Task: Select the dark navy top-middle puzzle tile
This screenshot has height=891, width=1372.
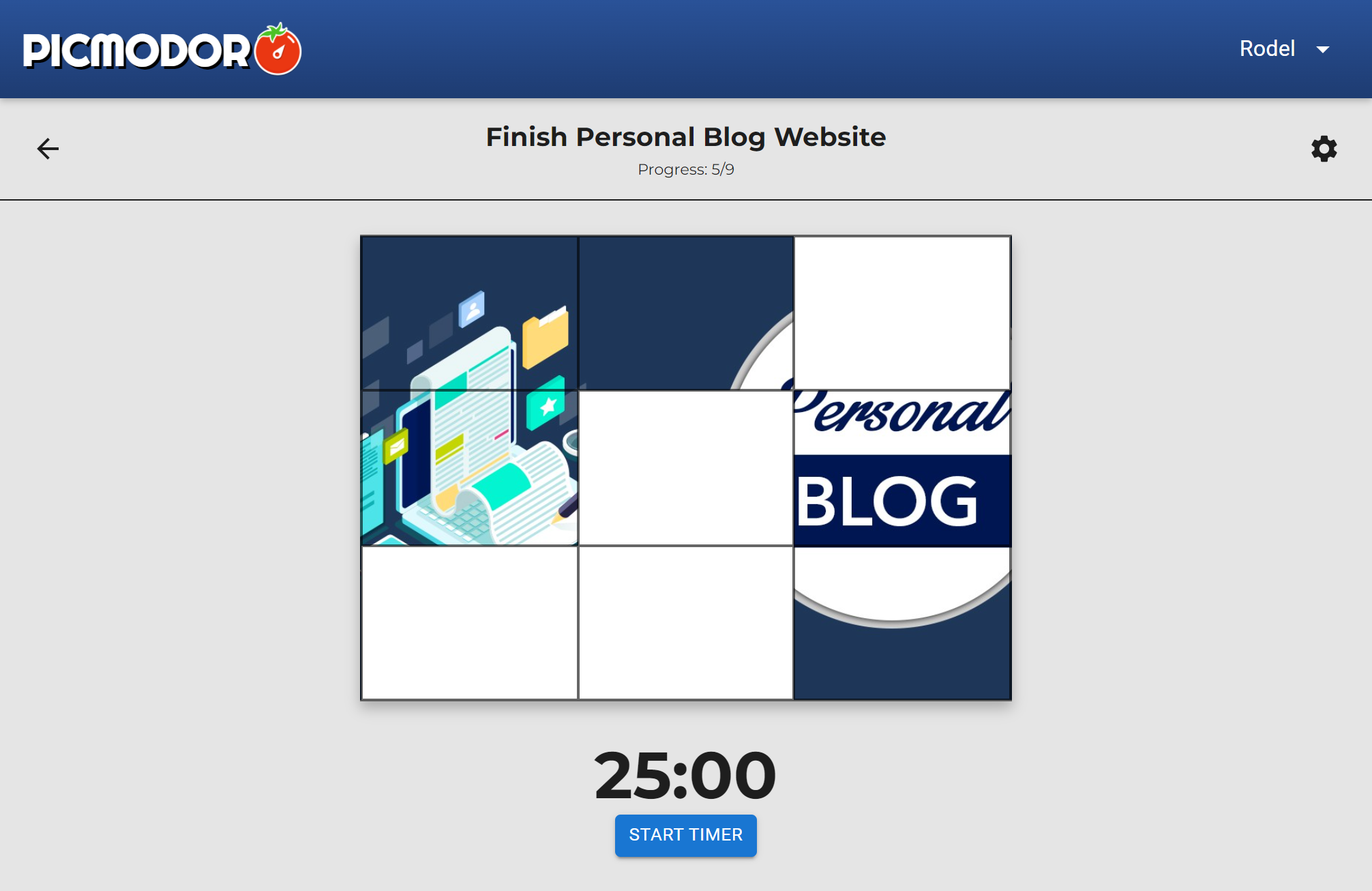Action: tap(685, 313)
